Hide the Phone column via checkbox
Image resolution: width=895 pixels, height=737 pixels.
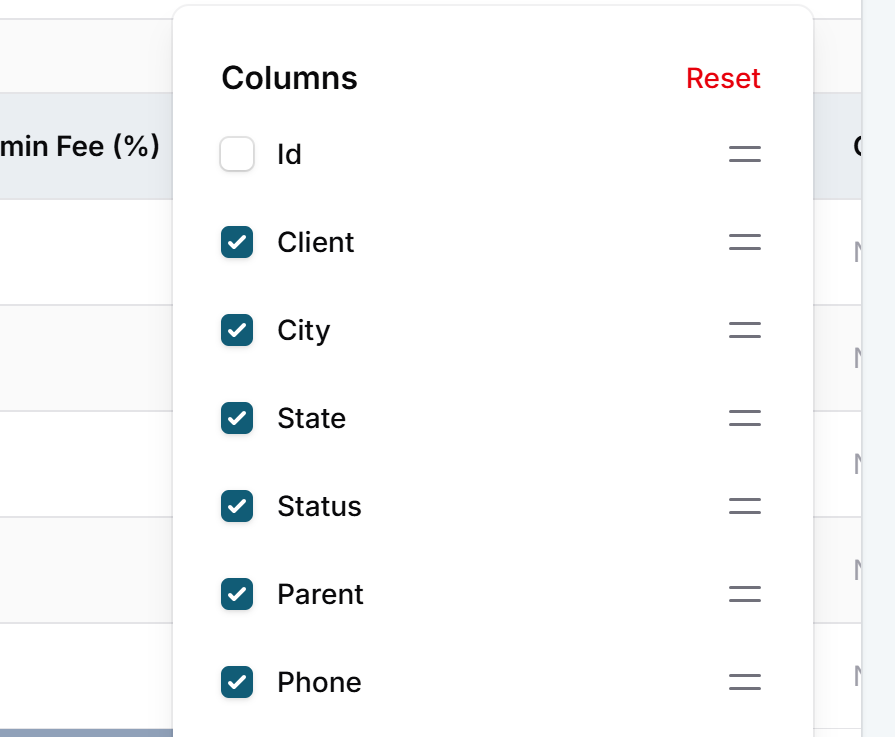point(237,682)
